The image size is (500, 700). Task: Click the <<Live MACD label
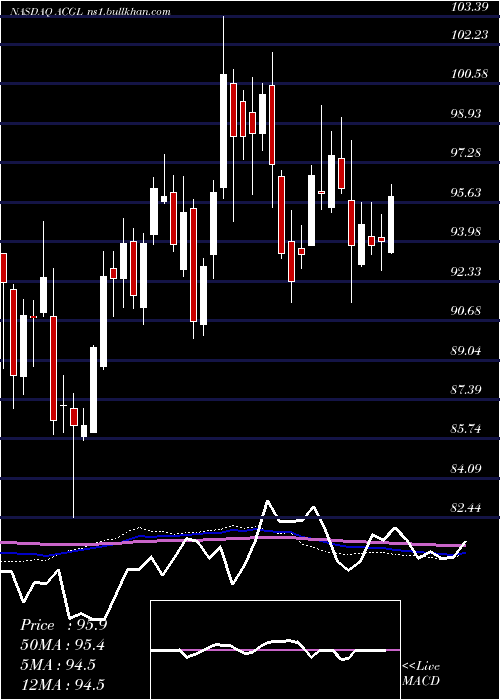pos(421,673)
